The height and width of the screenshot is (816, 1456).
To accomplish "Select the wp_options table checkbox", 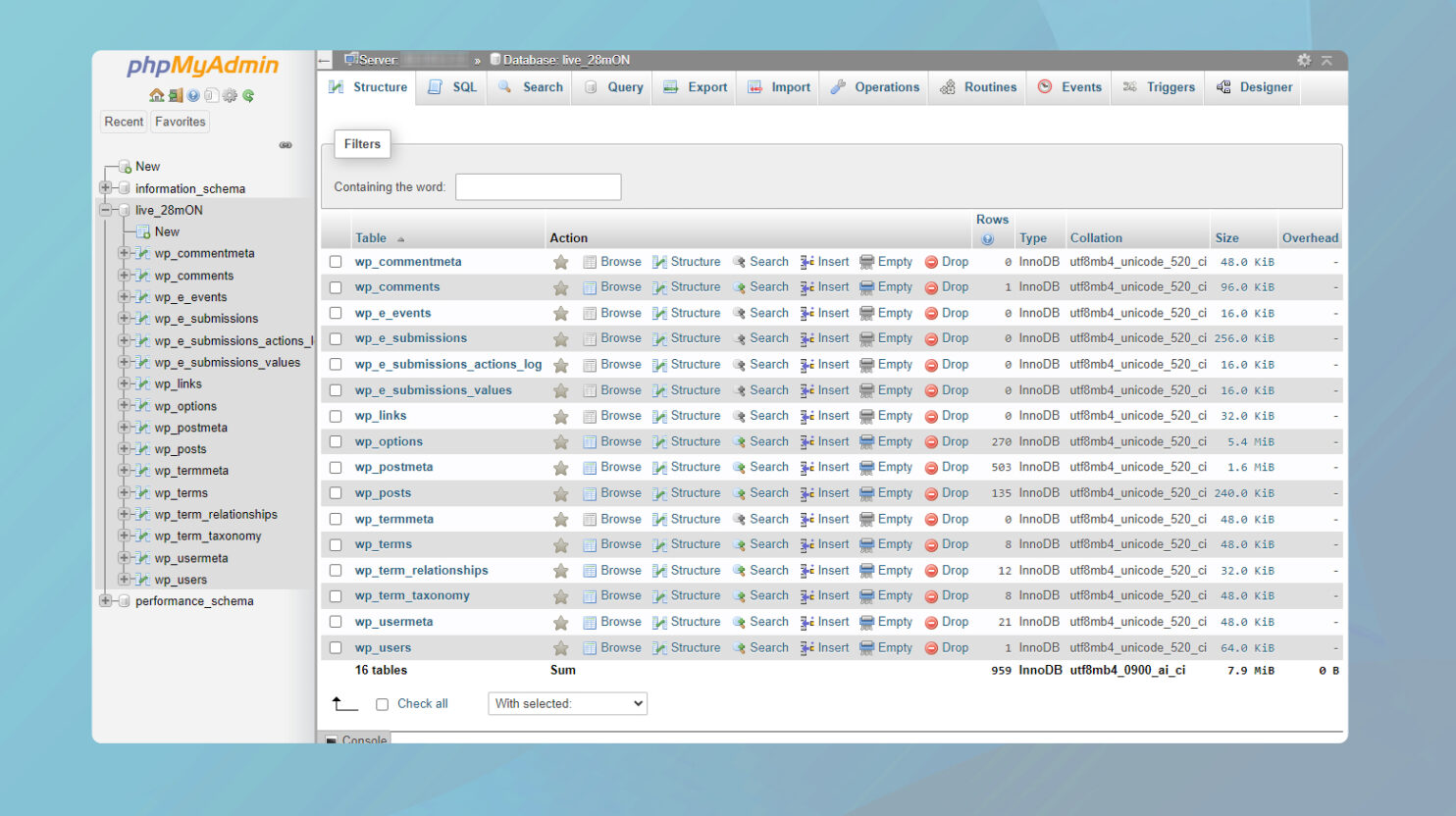I will pos(336,441).
